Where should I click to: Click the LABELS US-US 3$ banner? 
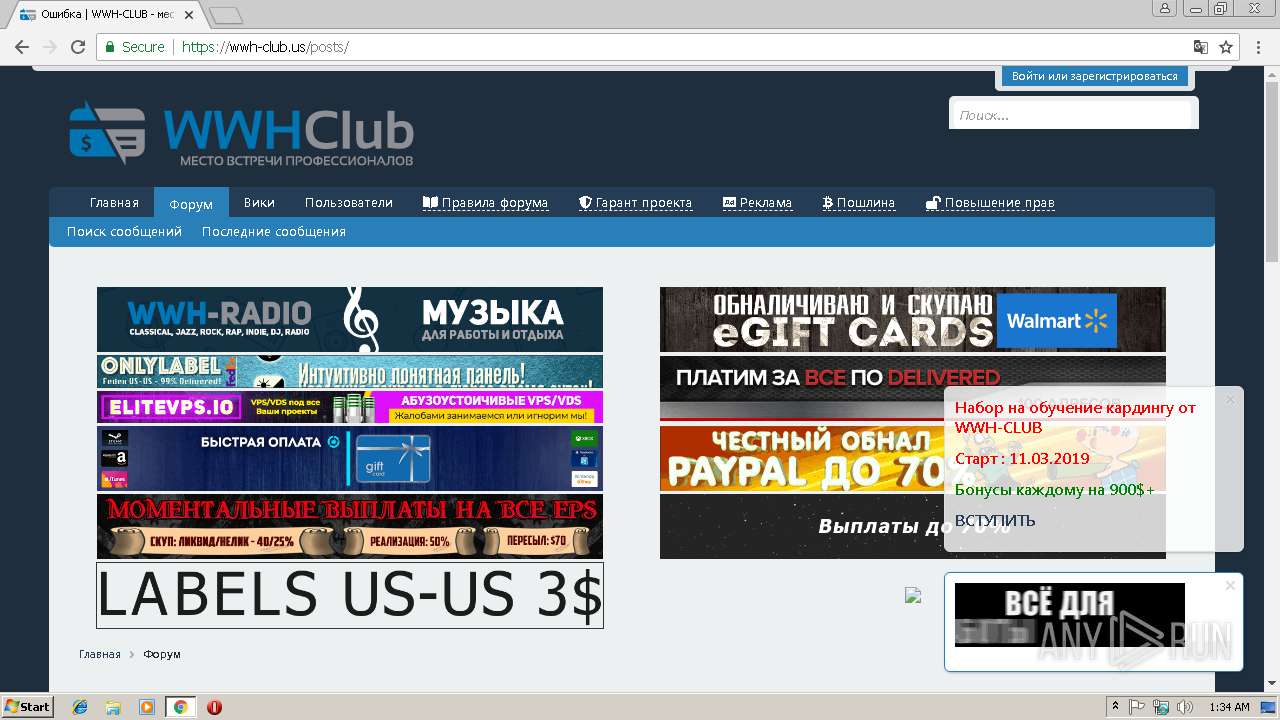(350, 595)
